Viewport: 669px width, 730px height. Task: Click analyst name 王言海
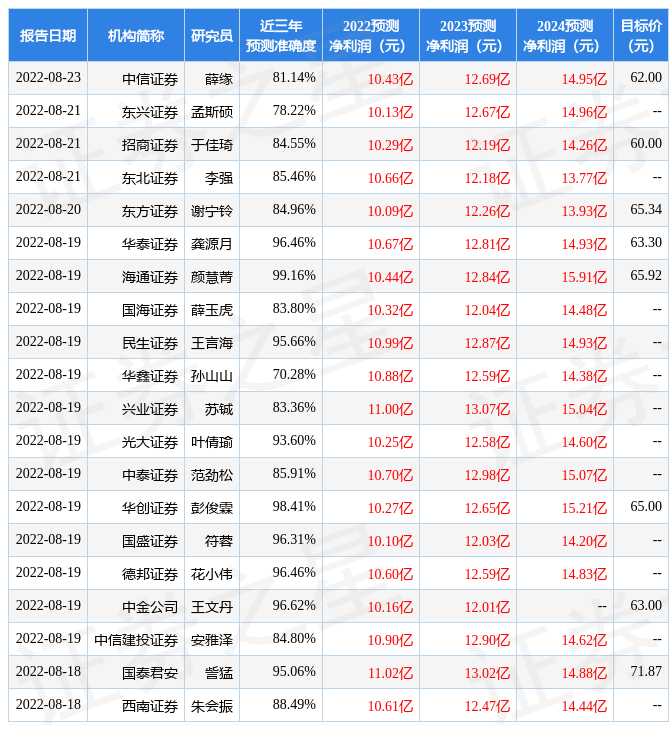(x=212, y=344)
